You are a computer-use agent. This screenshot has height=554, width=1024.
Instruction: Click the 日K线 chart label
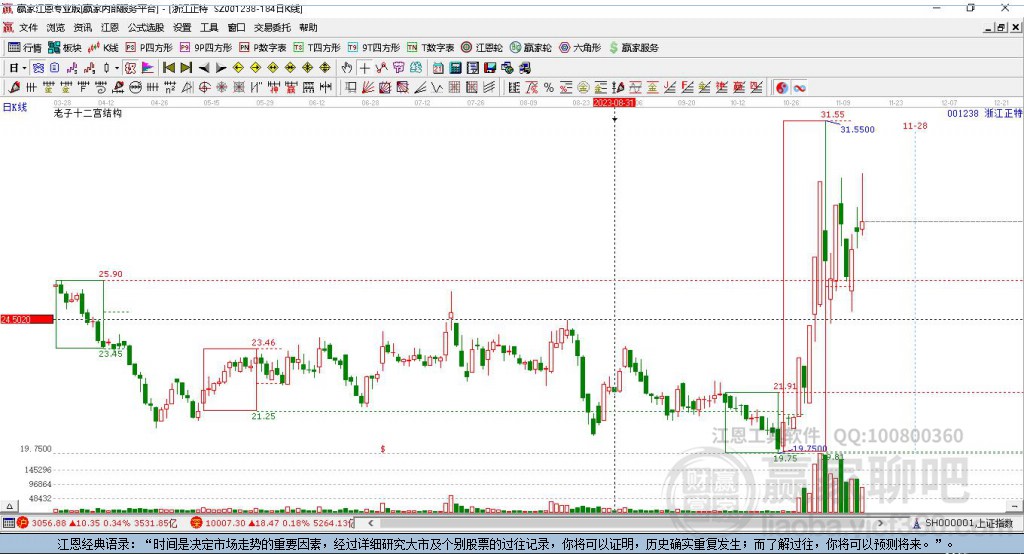15,107
